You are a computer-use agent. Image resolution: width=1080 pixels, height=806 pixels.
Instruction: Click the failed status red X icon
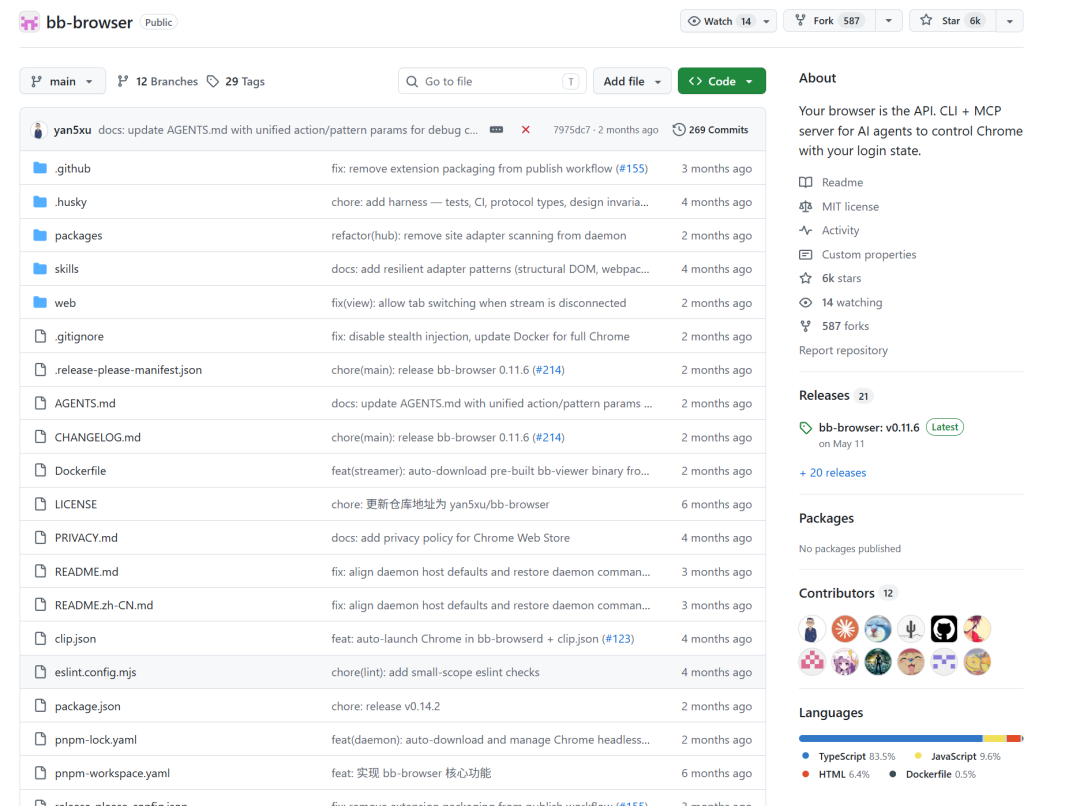click(526, 130)
